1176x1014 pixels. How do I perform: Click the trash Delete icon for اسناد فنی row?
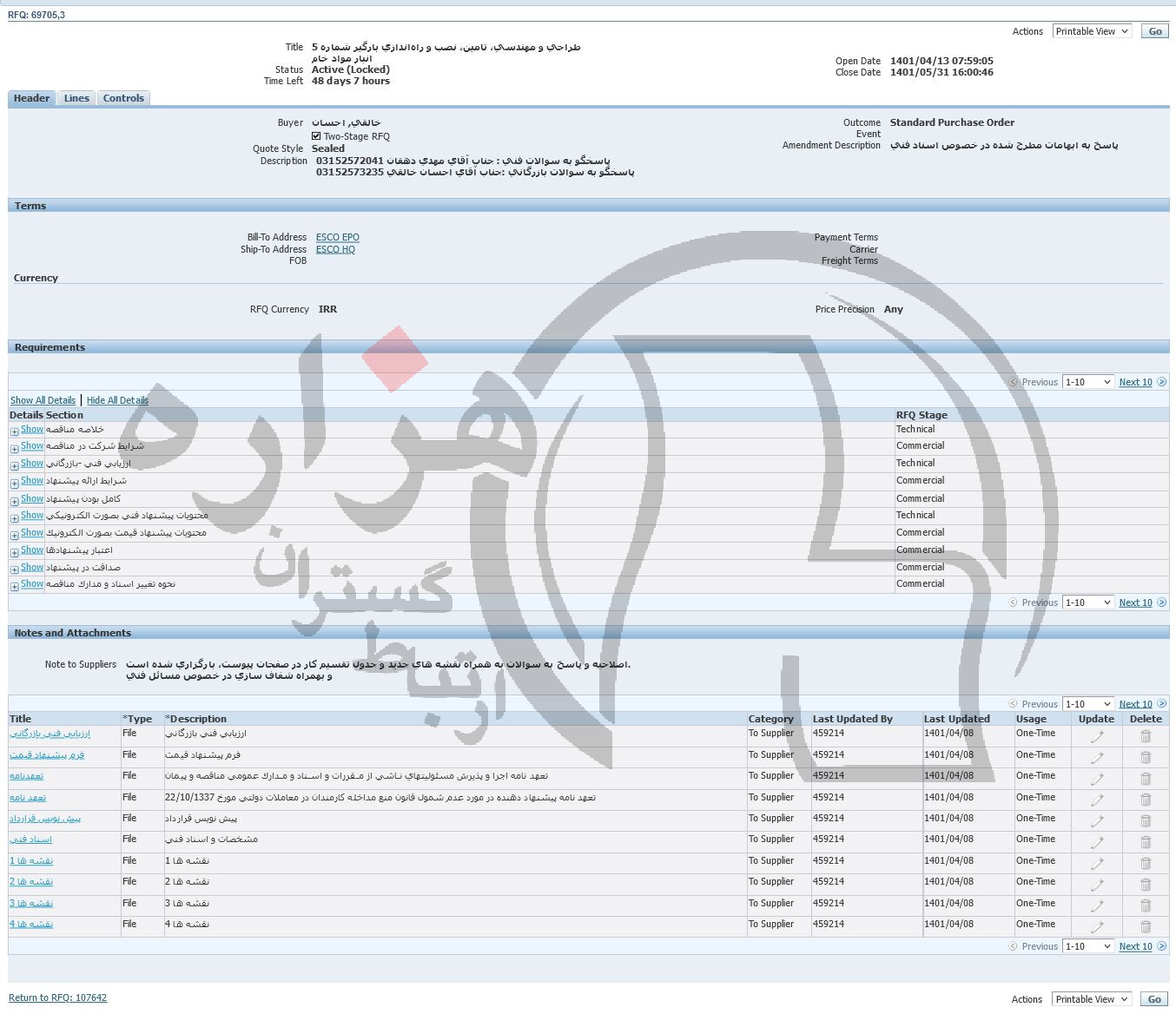point(1145,841)
